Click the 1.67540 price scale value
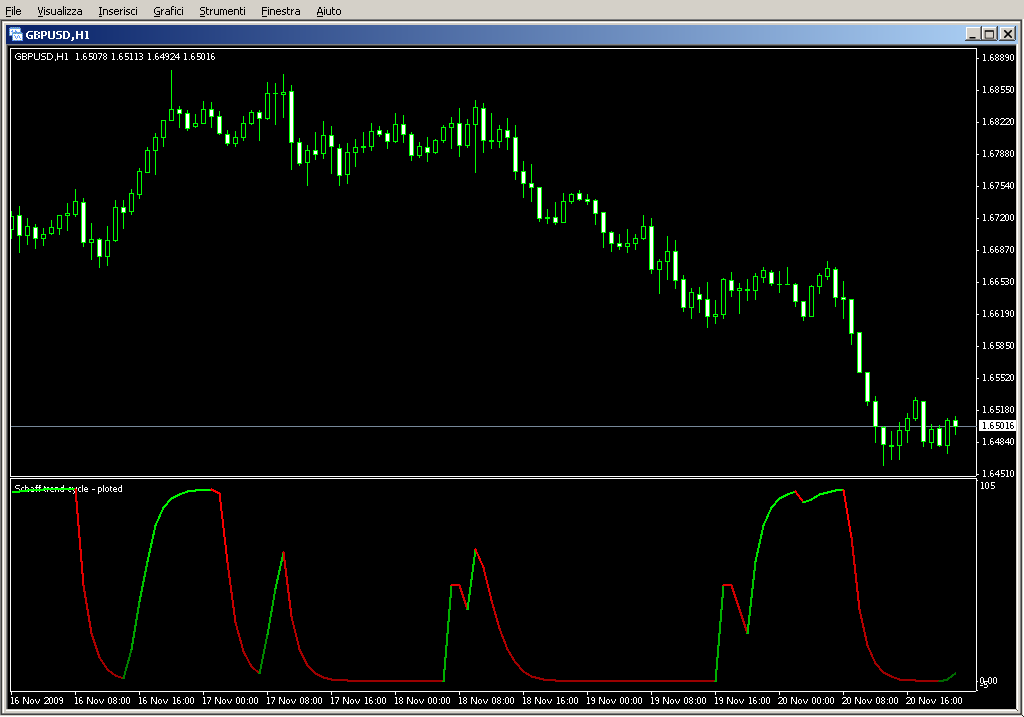Image resolution: width=1024 pixels, height=717 pixels. click(999, 185)
